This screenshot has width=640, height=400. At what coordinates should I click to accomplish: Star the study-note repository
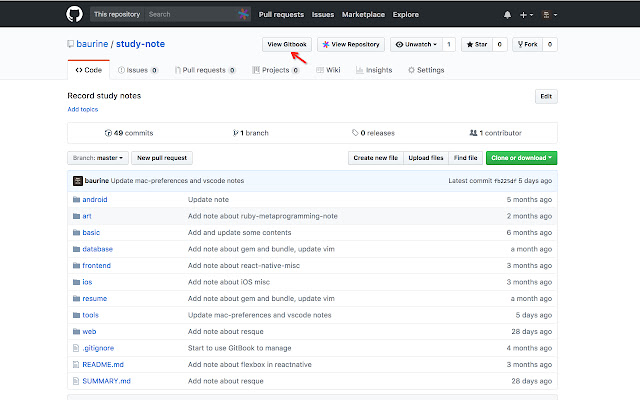pyautogui.click(x=477, y=45)
